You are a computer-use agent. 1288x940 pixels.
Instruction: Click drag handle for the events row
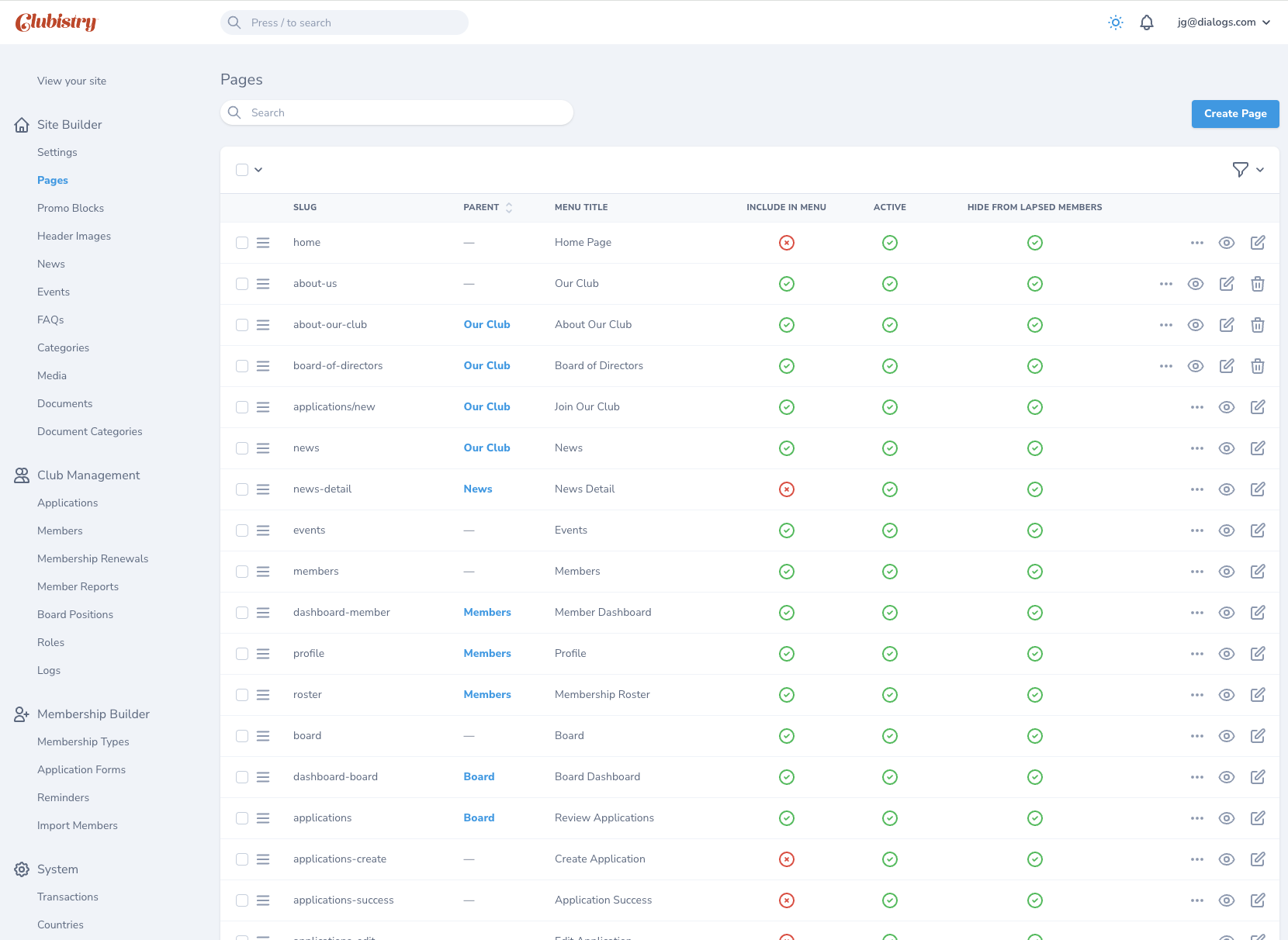pos(263,530)
